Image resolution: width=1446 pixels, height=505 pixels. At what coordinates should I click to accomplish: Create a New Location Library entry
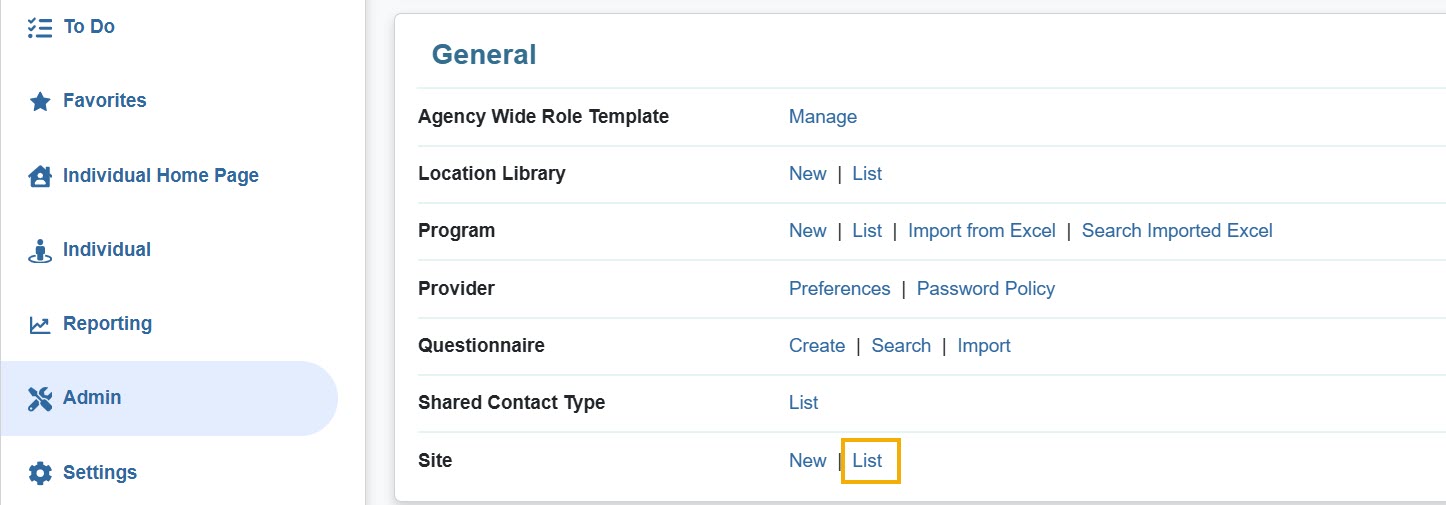[807, 174]
